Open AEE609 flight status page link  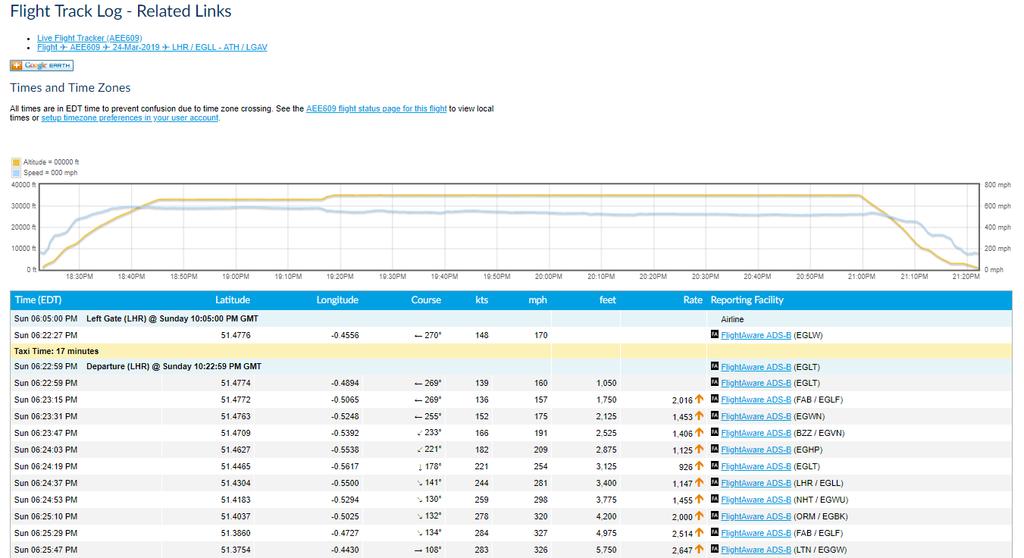point(376,108)
